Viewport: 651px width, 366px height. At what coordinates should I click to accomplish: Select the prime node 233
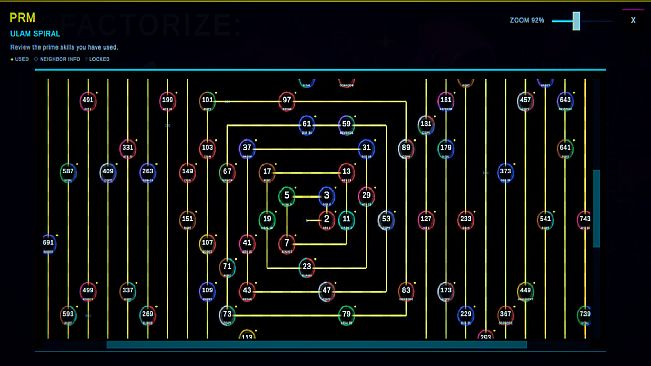[x=466, y=220]
